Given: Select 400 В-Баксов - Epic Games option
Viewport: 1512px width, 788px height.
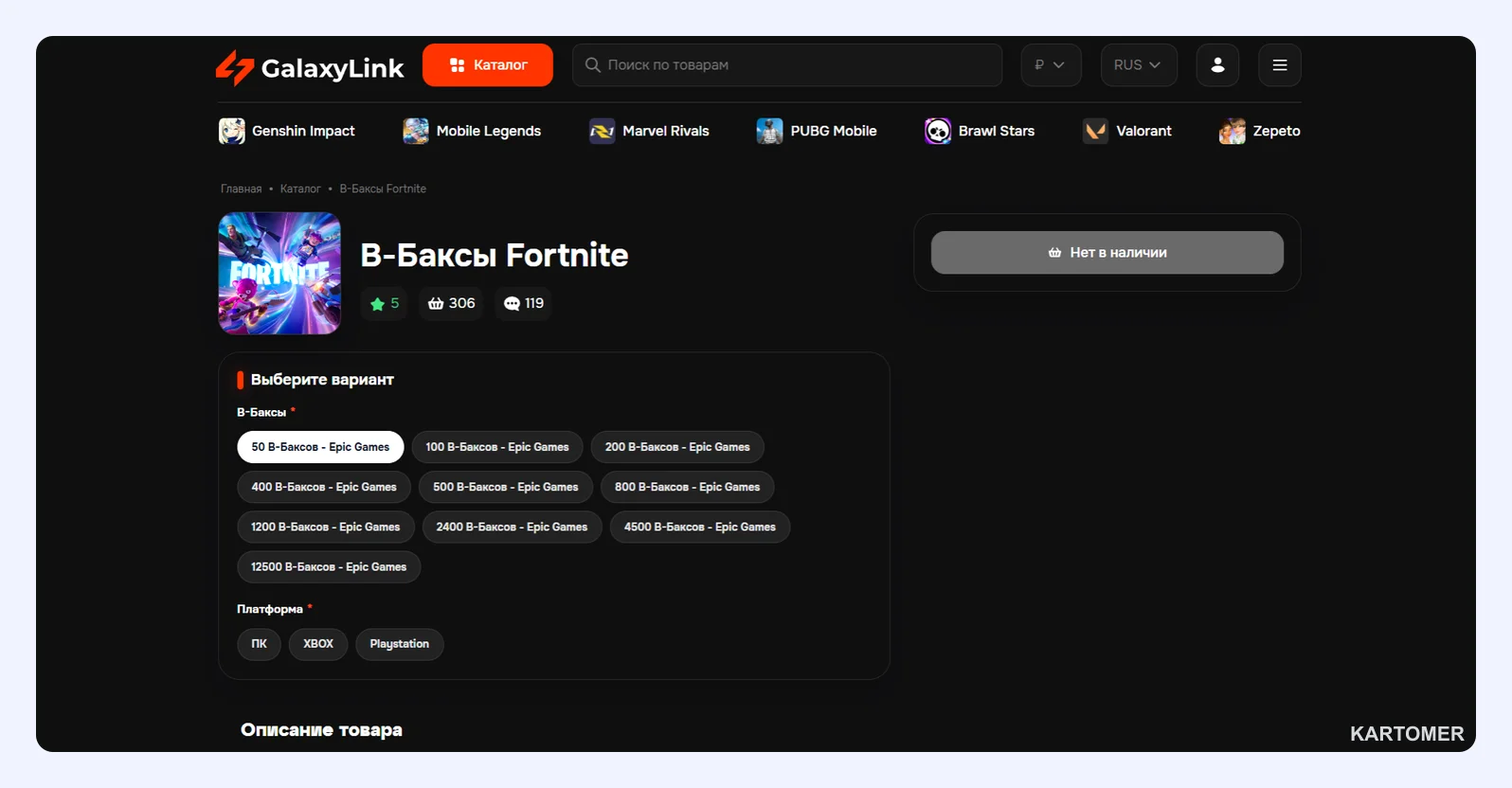Looking at the screenshot, I should tap(324, 487).
